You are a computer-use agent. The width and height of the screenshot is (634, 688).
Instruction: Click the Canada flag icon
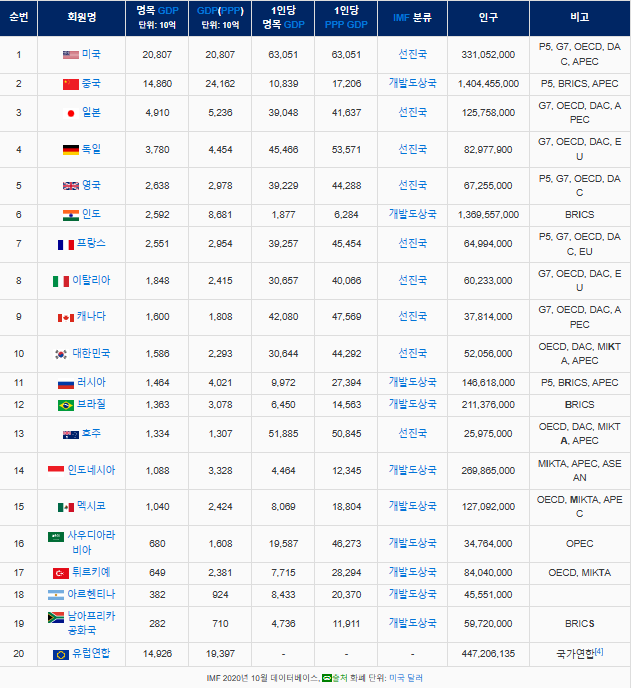click(66, 317)
